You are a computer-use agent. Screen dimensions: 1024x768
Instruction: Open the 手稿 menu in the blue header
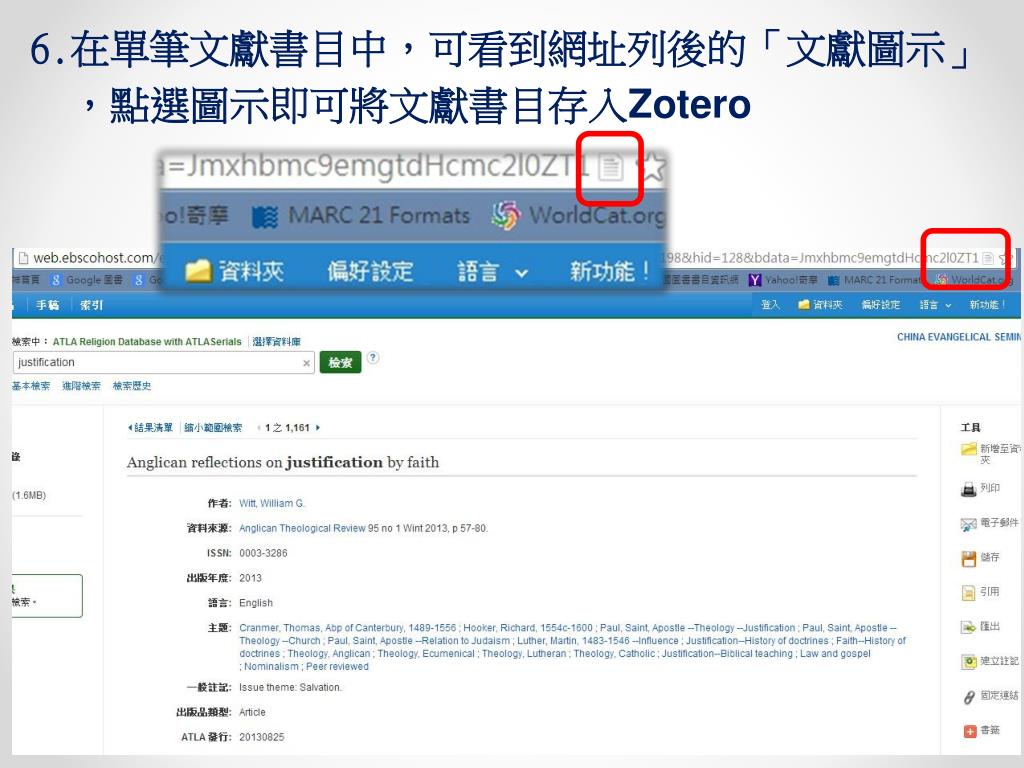pos(48,305)
